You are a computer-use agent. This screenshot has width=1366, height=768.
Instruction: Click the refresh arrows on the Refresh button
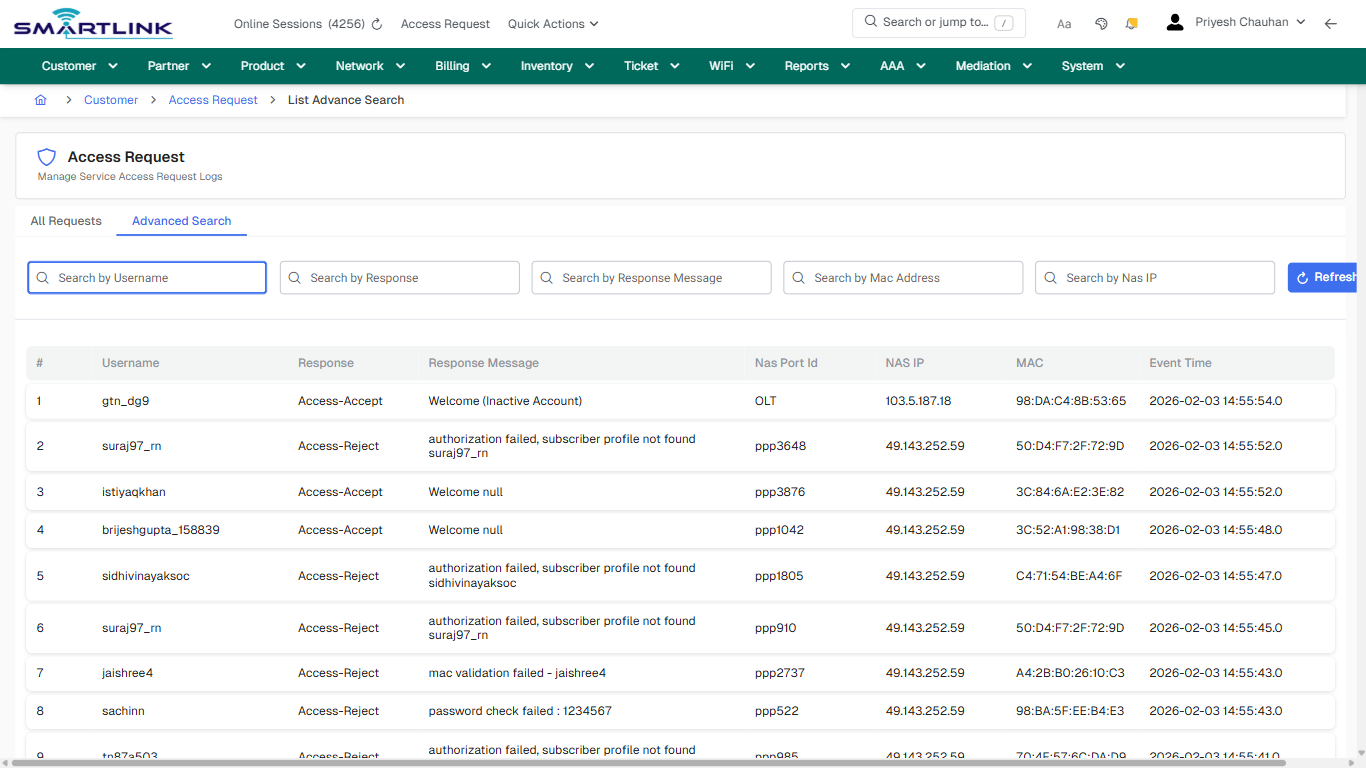pyautogui.click(x=1301, y=277)
